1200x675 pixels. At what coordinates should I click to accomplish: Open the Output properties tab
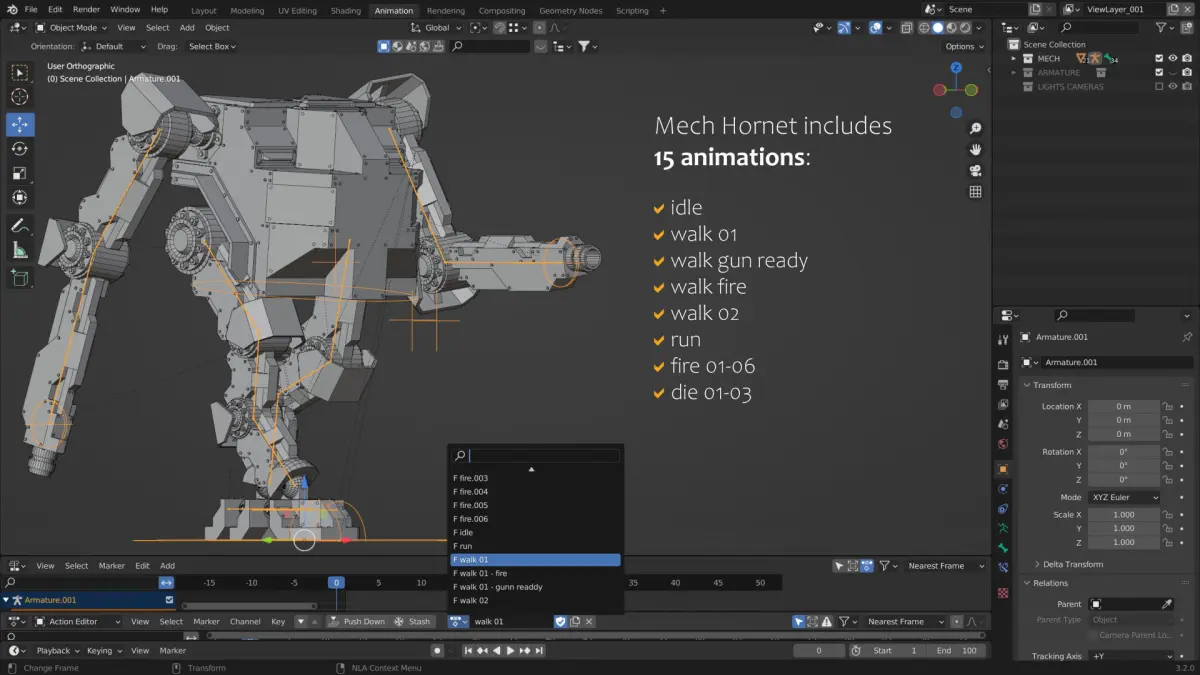(1003, 384)
